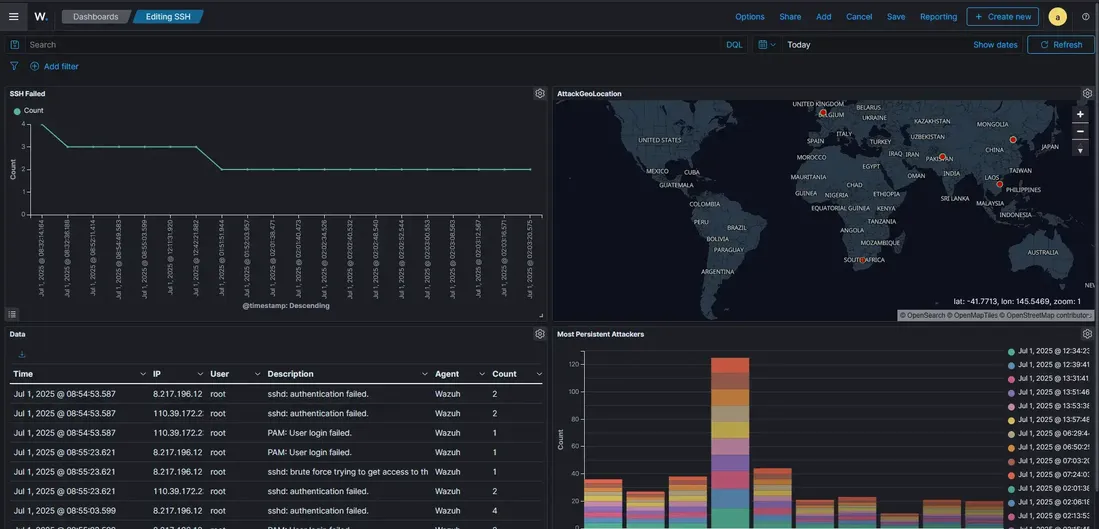
Task: Switch query language via DQL button
Action: click(734, 45)
